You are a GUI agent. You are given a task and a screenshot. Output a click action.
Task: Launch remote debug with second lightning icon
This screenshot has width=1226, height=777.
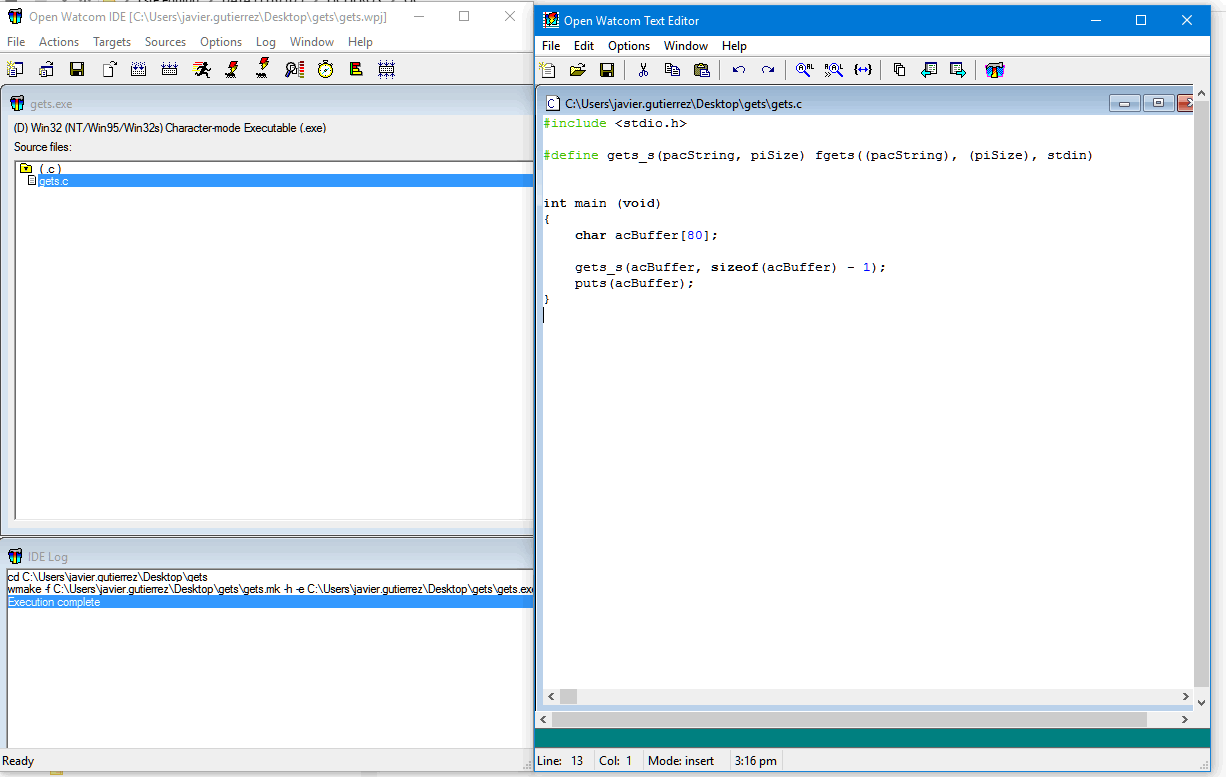263,69
